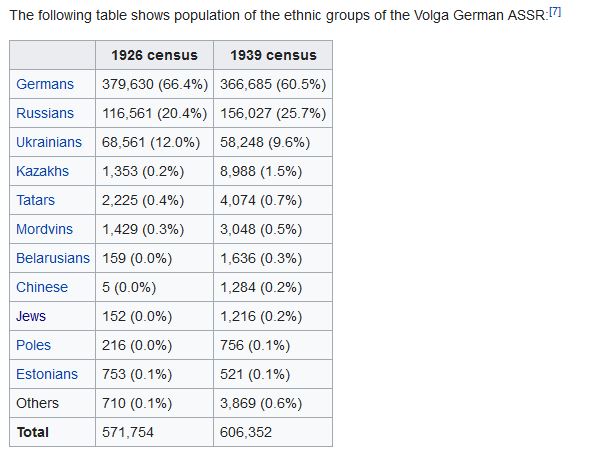The height and width of the screenshot is (459, 613).
Task: Open the Jews link
Action: pyautogui.click(x=31, y=316)
